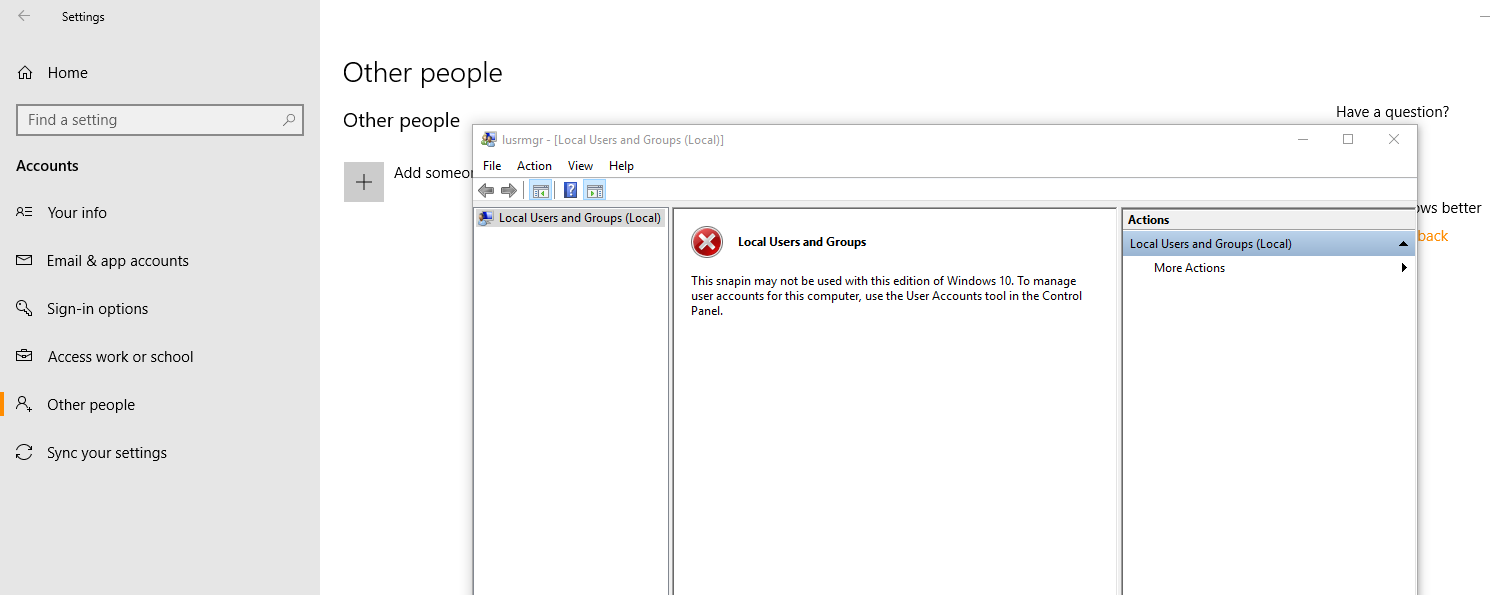Close the lusrmgr window
1497x595 pixels.
point(1394,140)
